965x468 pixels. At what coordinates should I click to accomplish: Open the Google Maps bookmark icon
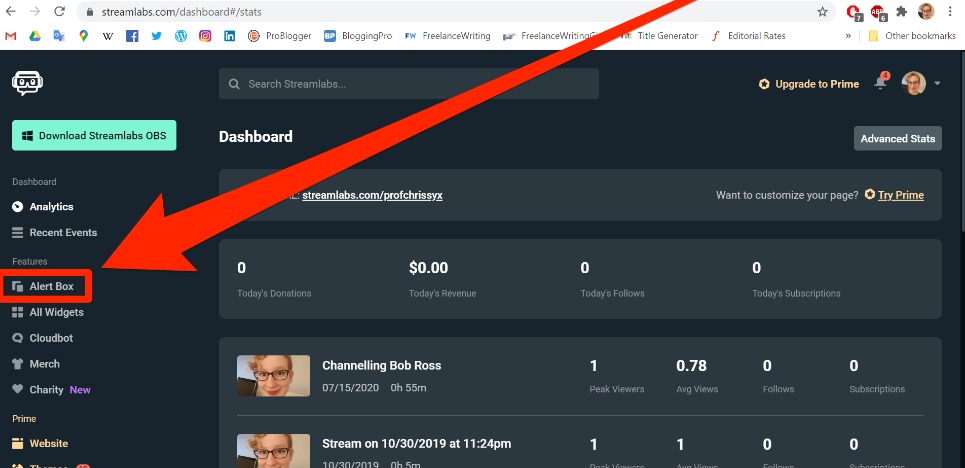coord(83,36)
